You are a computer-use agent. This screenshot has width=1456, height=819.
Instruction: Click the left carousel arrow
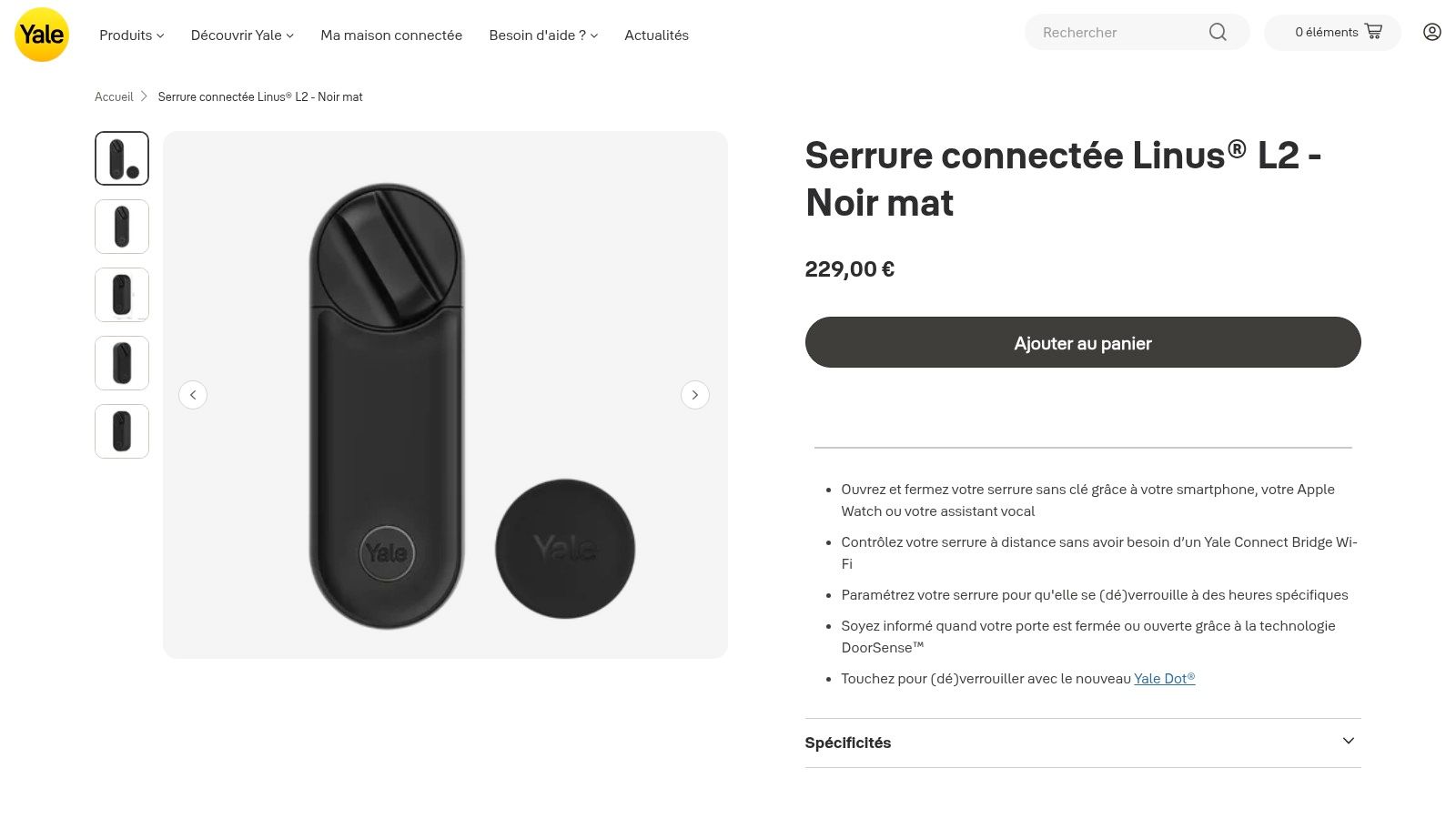coord(193,394)
